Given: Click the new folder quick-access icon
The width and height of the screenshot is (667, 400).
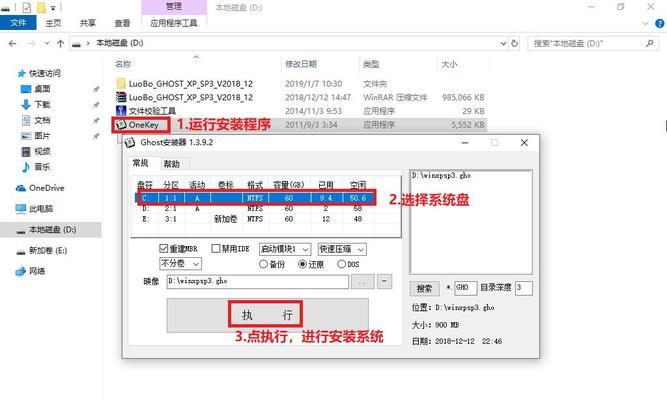Looking at the screenshot, I should 41,7.
